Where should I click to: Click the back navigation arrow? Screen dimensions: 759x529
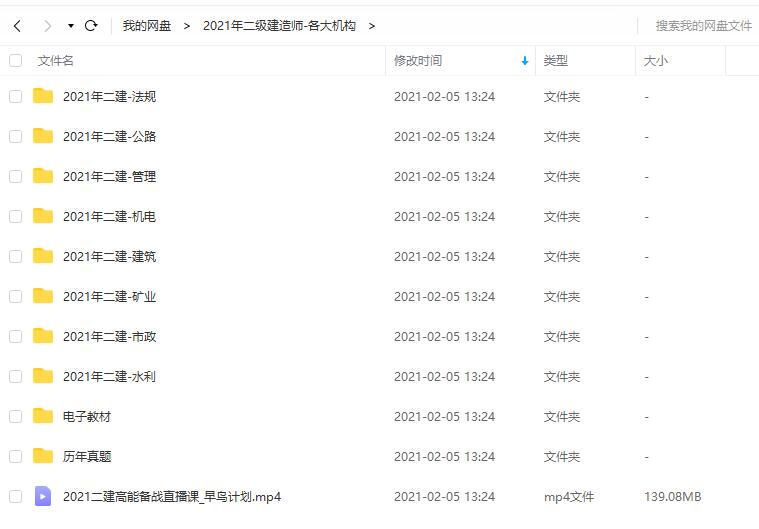coord(17,25)
